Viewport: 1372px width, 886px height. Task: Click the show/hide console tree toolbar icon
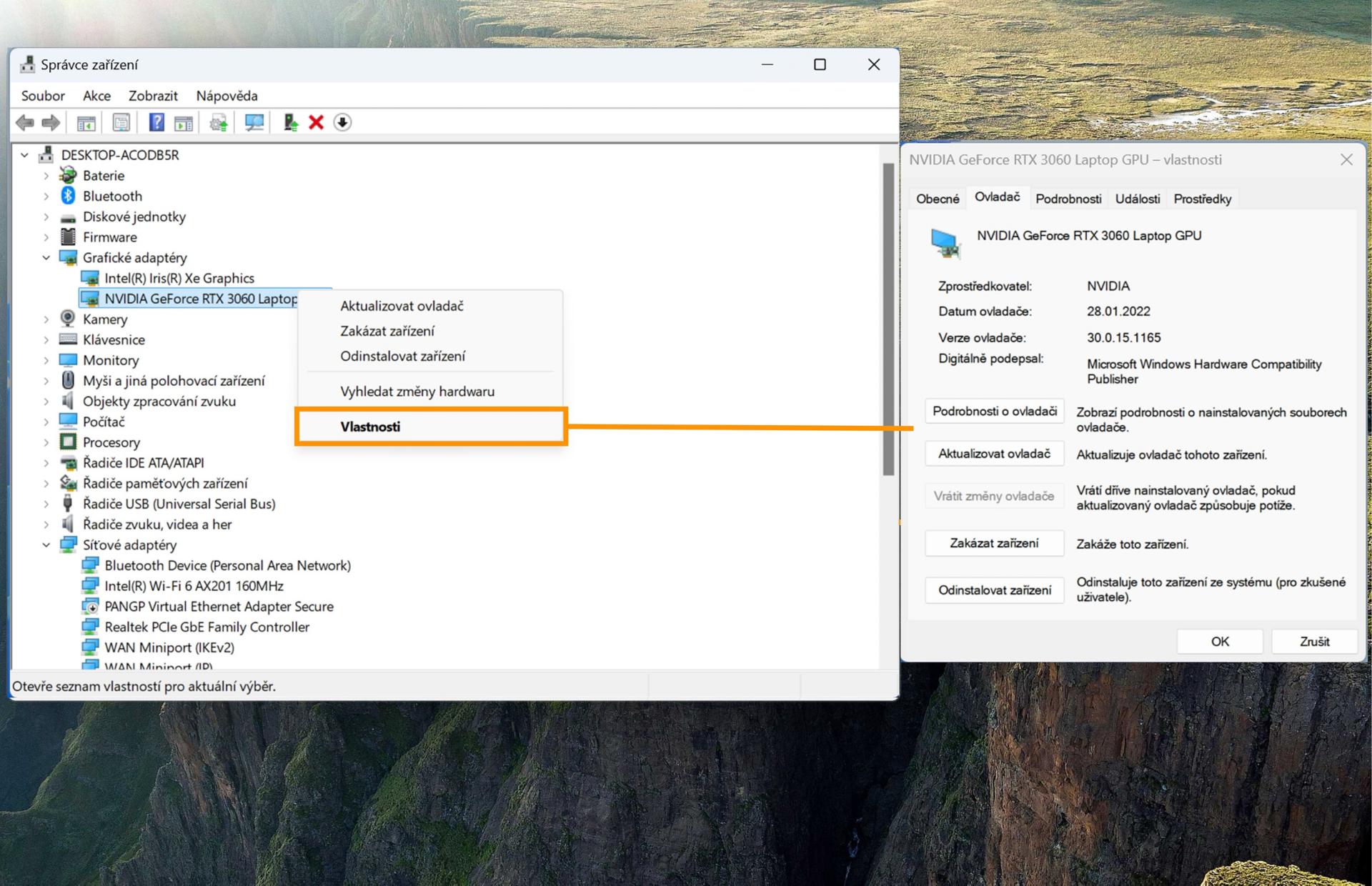click(x=86, y=123)
